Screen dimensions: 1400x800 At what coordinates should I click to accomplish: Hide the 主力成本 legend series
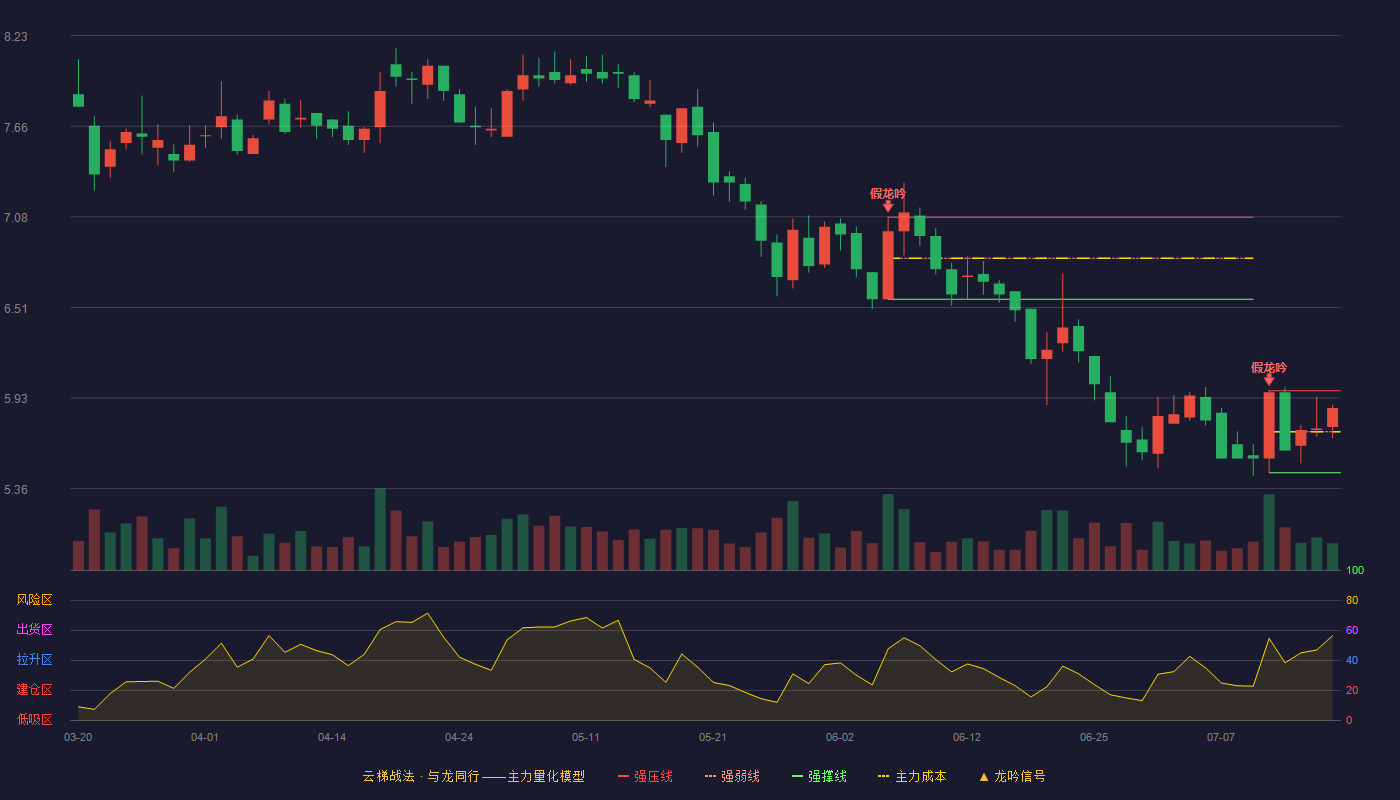(x=912, y=776)
